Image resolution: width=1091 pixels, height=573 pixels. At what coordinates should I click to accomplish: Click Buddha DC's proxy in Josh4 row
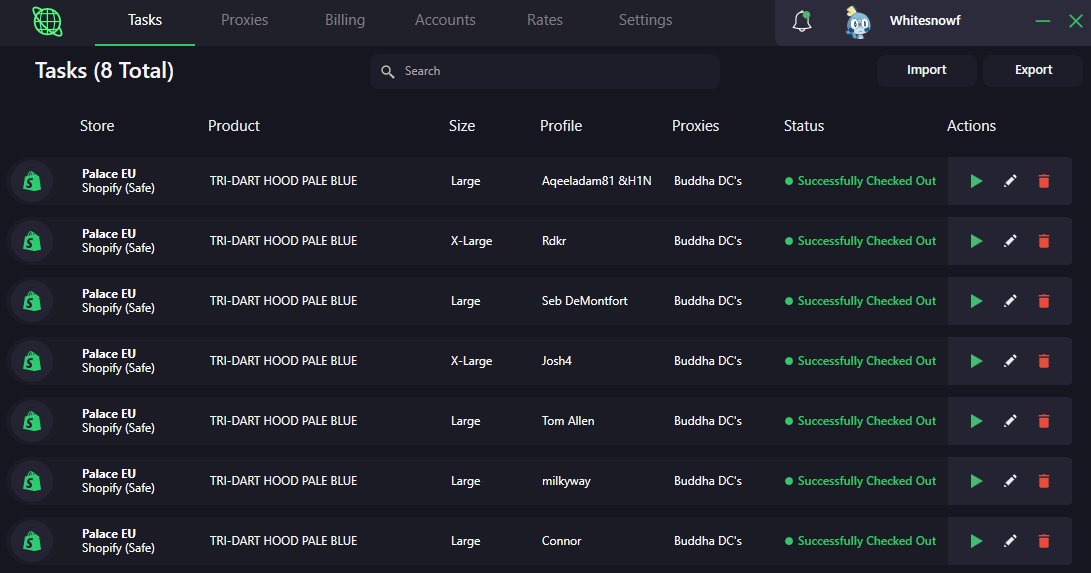(708, 361)
